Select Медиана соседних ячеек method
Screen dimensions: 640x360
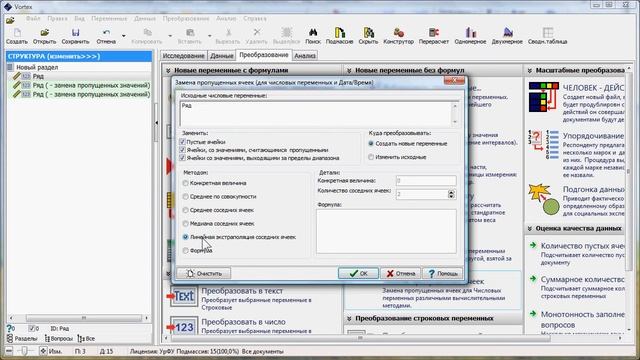click(x=186, y=224)
